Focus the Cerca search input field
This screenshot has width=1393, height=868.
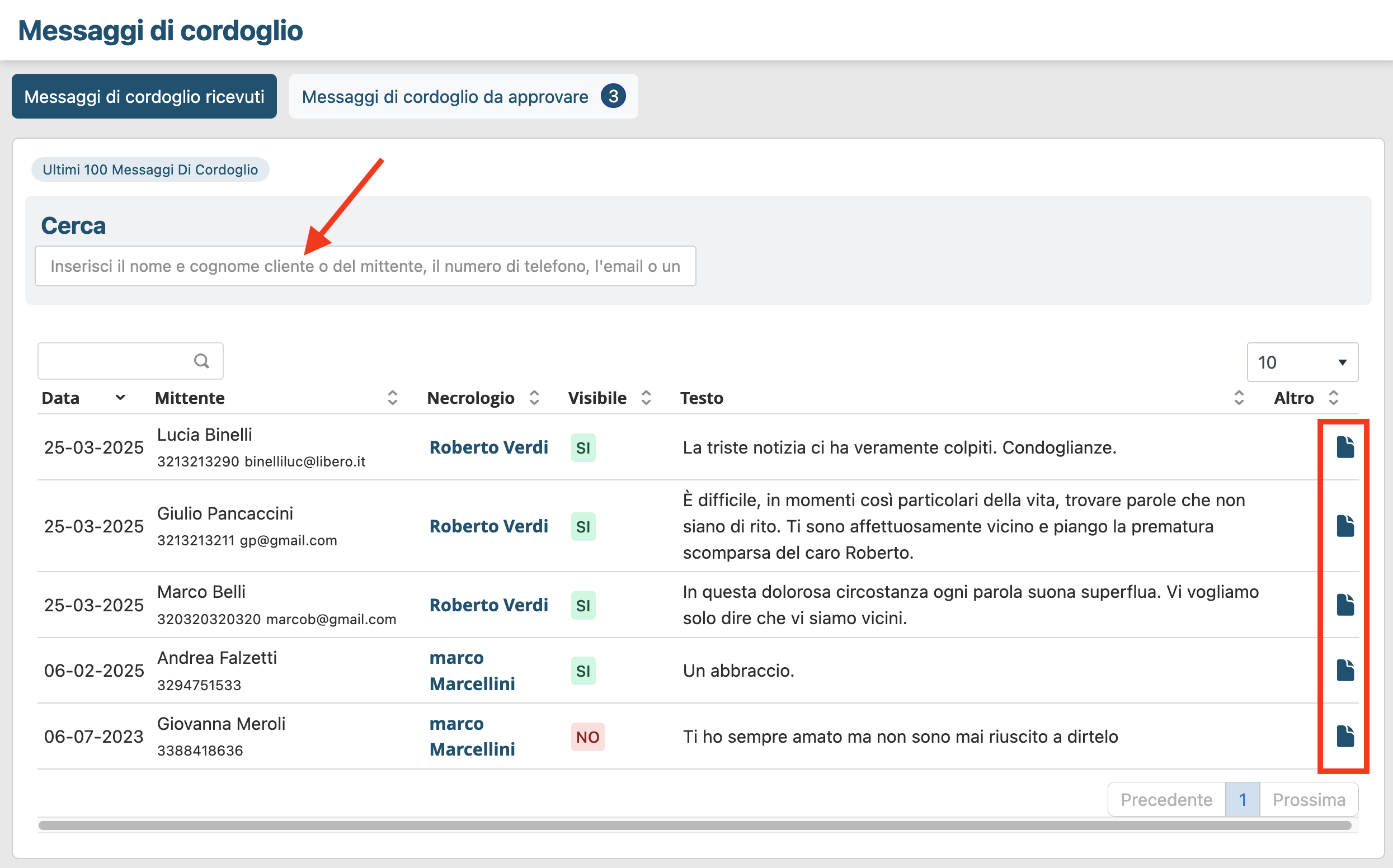365,266
